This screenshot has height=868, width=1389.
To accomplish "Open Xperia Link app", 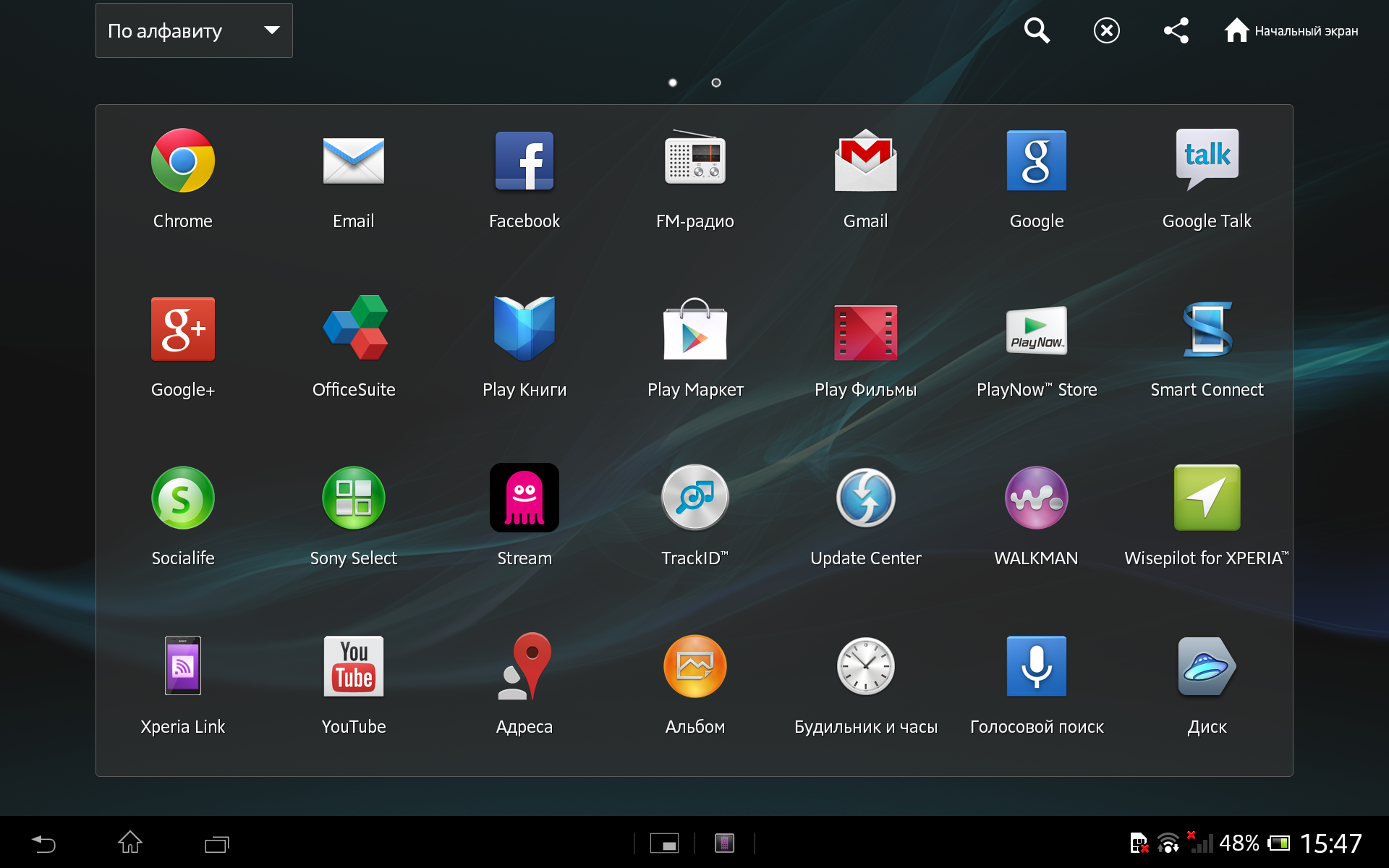I will 183,665.
